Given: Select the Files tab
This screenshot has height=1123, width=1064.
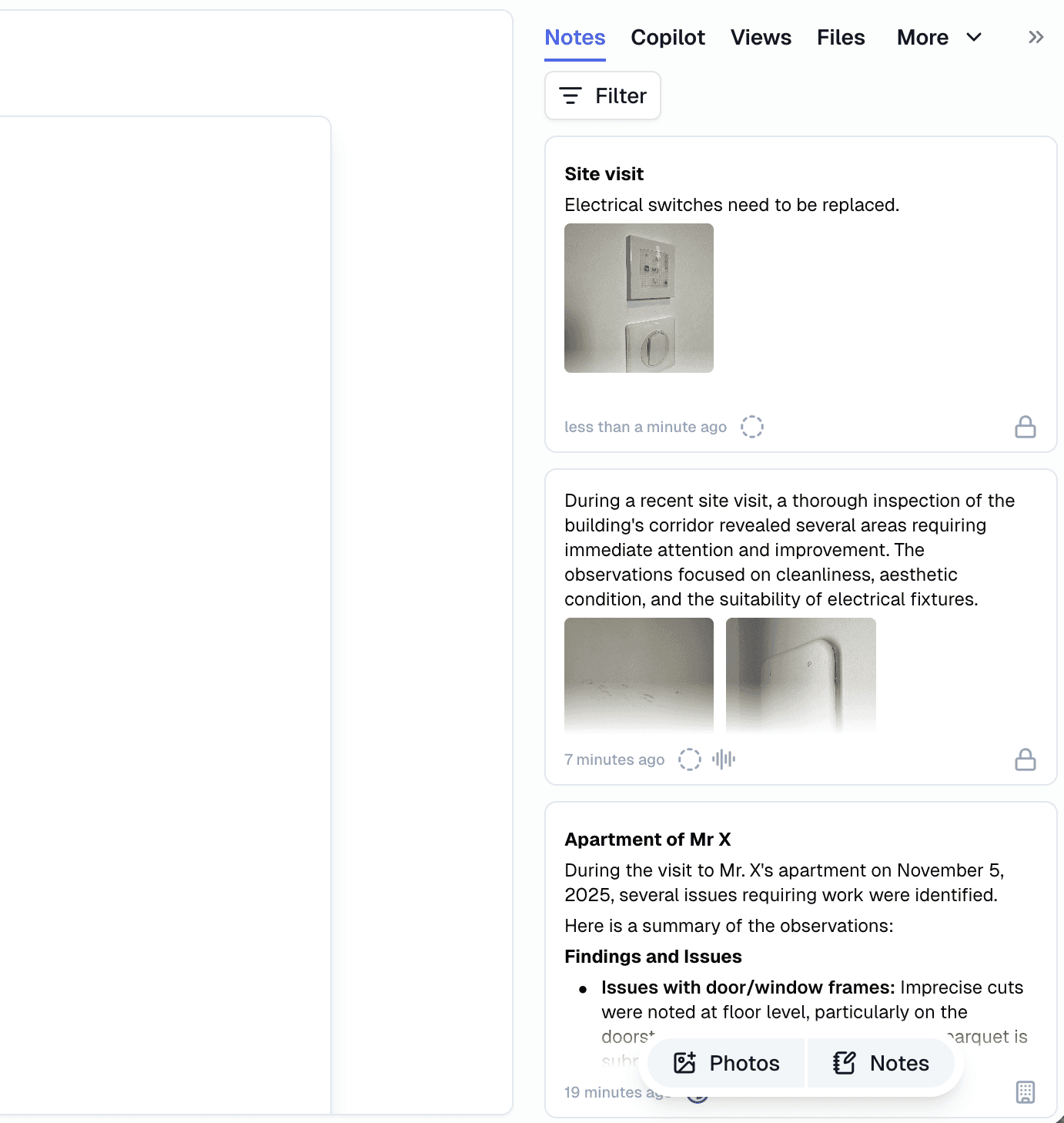Looking at the screenshot, I should (x=841, y=37).
